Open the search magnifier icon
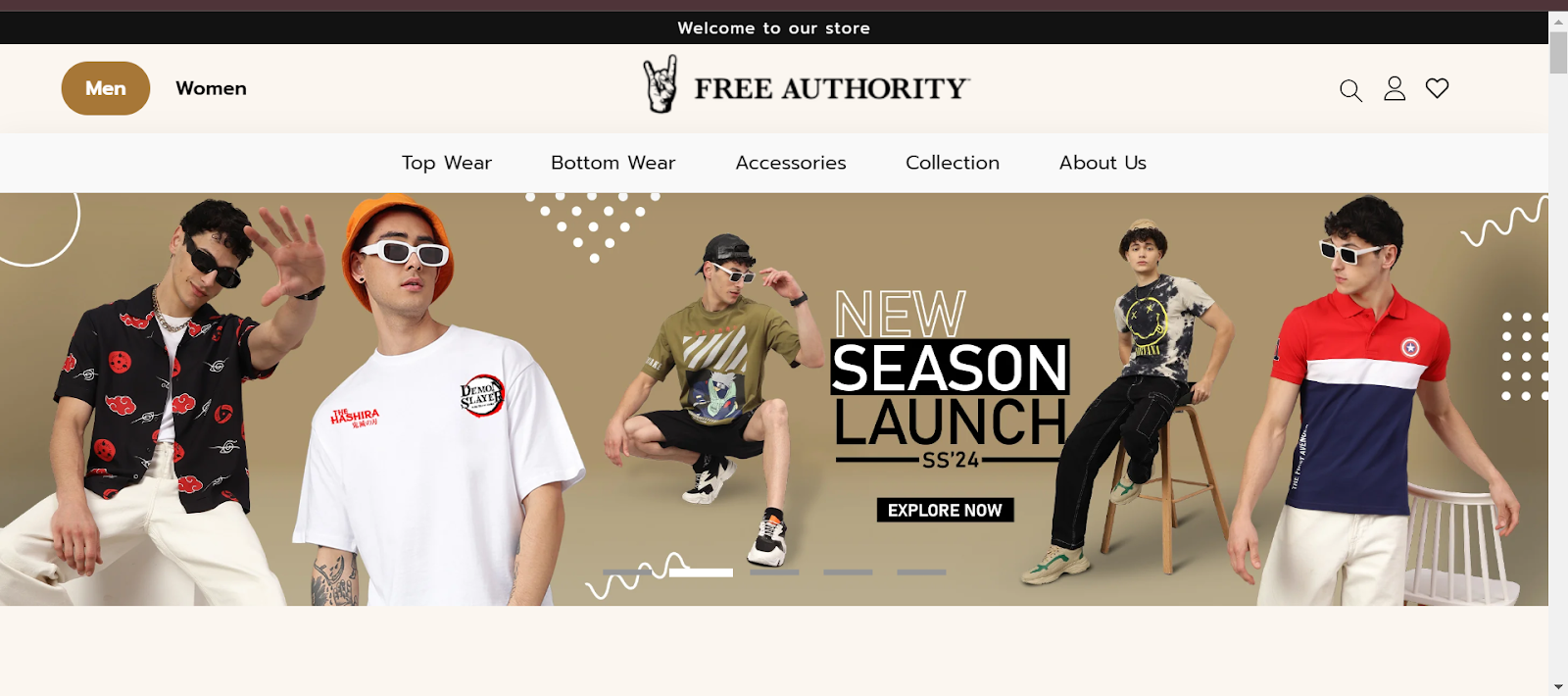 click(1350, 90)
